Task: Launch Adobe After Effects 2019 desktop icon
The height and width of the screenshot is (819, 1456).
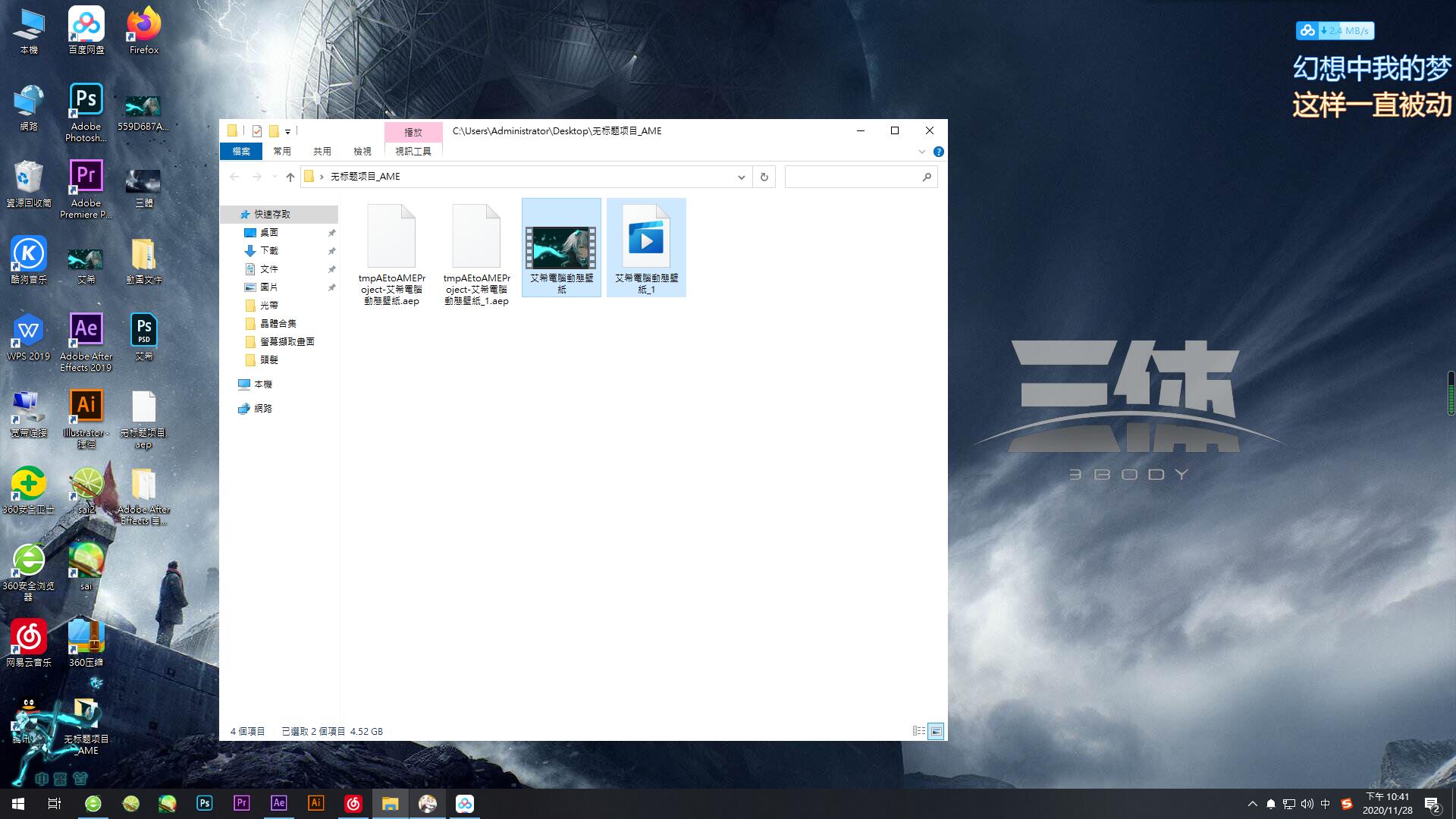Action: point(86,342)
